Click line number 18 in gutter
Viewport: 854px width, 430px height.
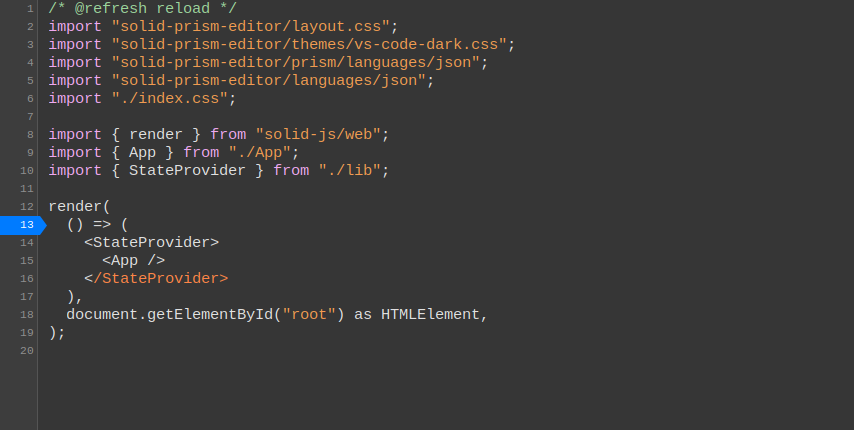(x=27, y=314)
